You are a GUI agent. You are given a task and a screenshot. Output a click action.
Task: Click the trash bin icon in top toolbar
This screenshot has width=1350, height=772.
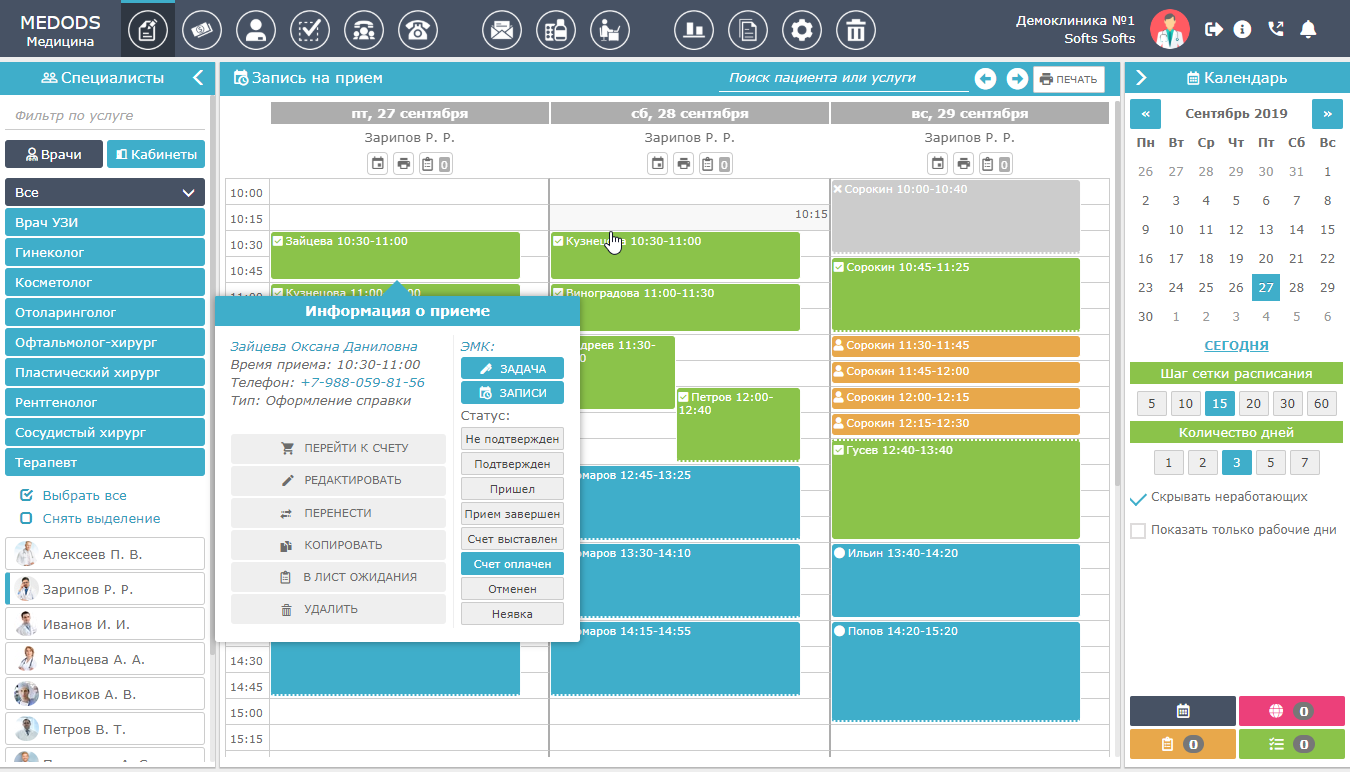[855, 30]
